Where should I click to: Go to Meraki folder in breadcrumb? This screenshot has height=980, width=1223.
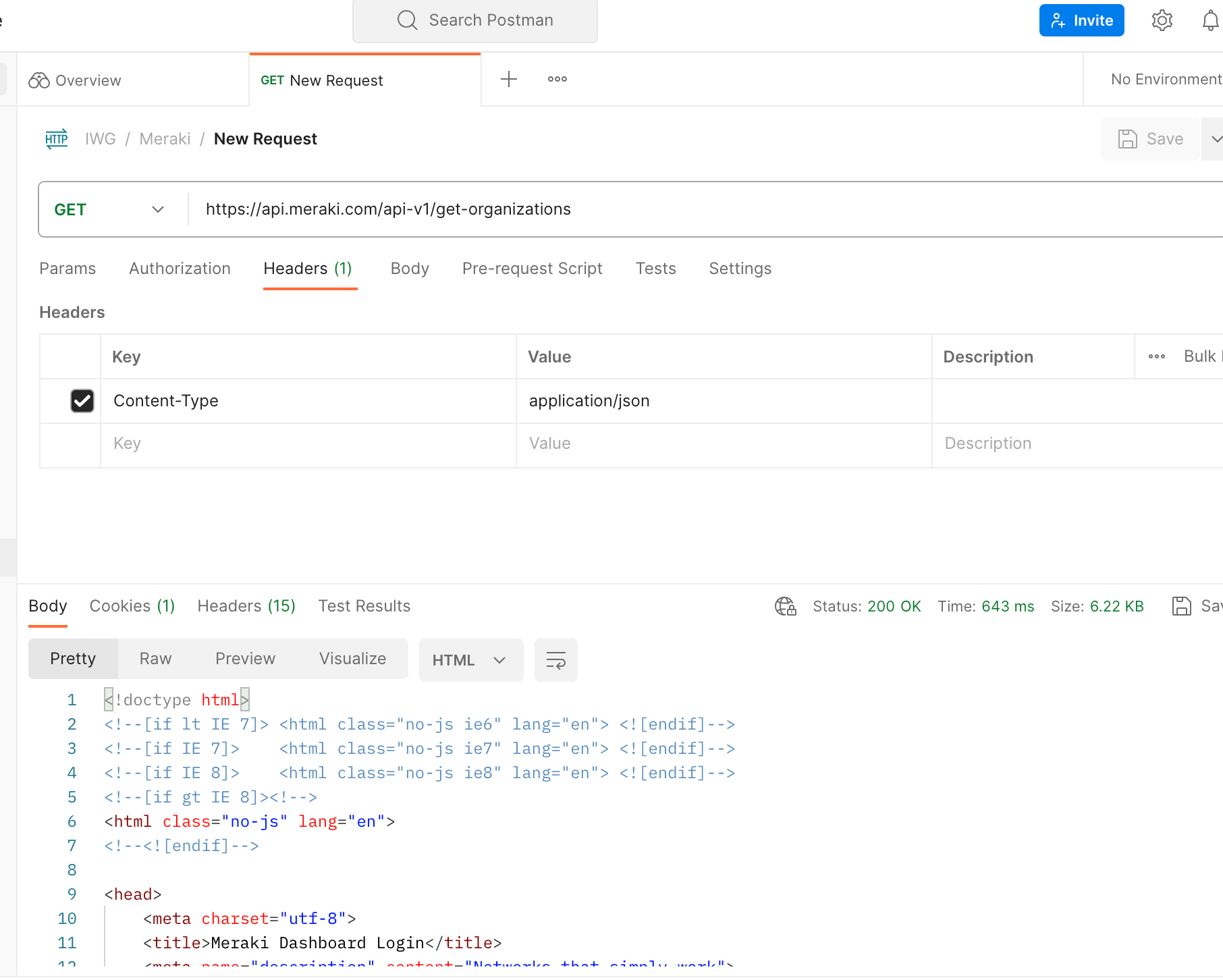pyautogui.click(x=165, y=139)
